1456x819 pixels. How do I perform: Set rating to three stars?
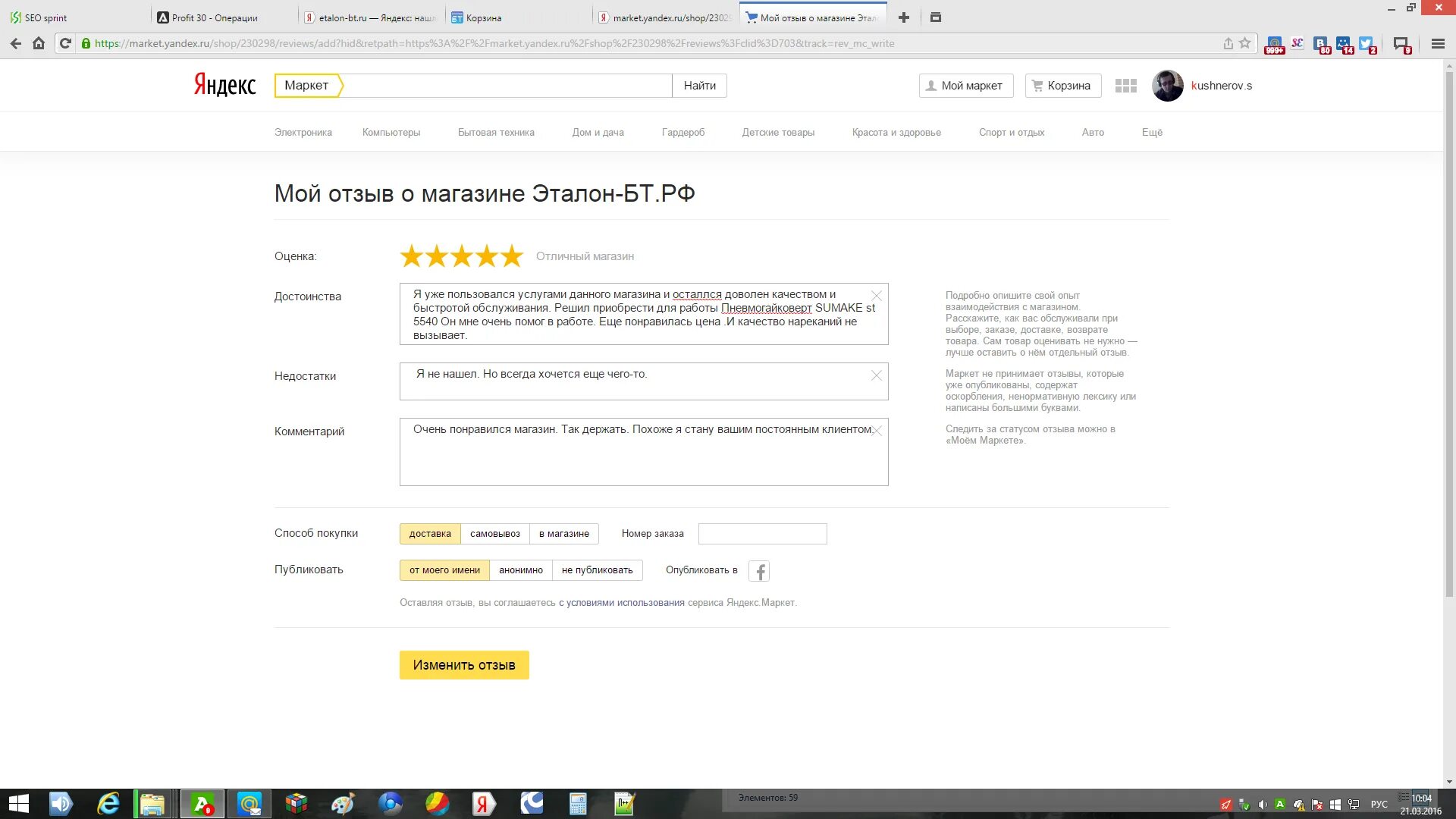[x=461, y=256]
